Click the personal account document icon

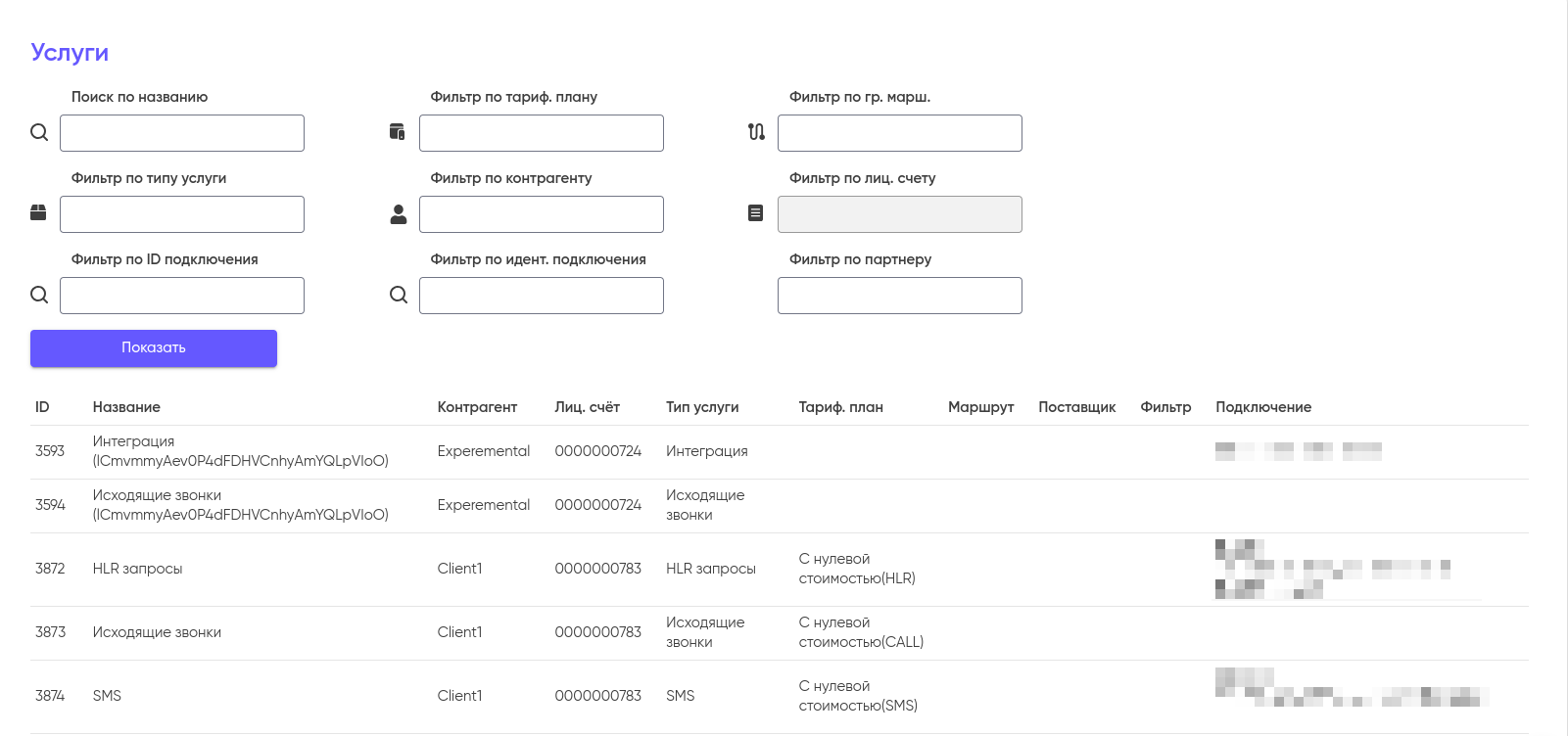point(755,212)
